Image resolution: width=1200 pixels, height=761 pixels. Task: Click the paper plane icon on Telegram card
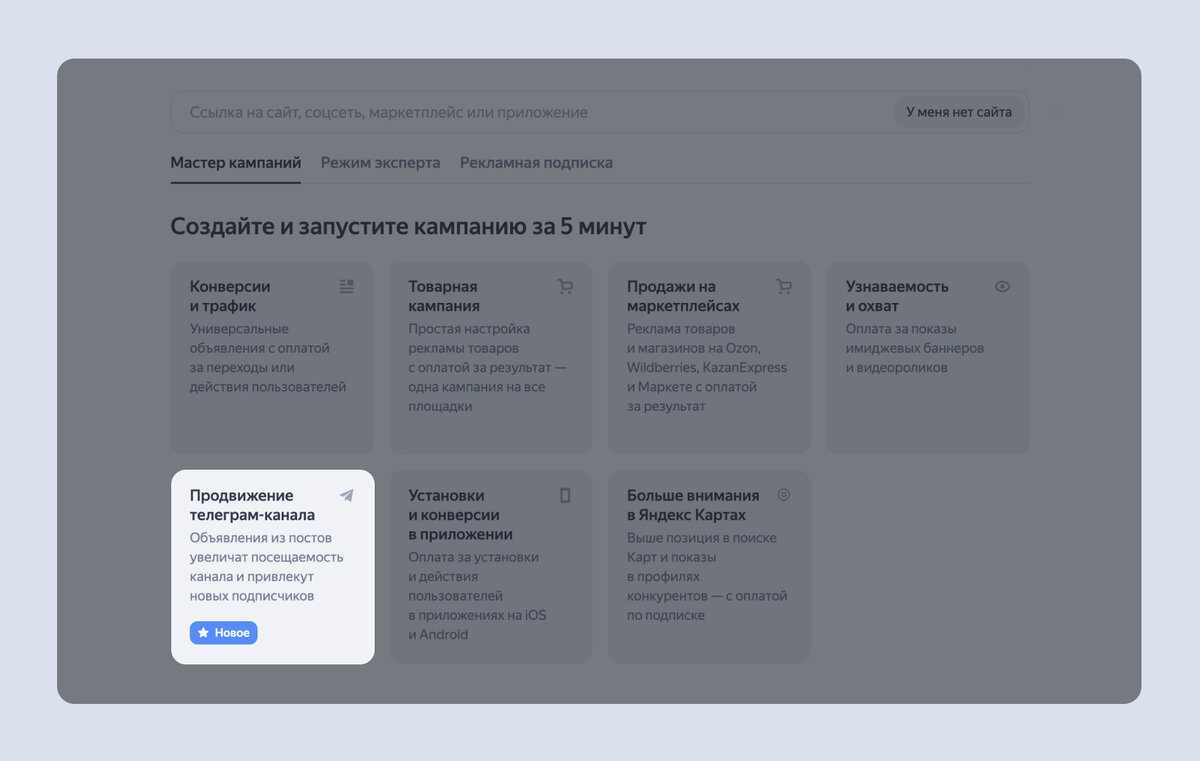click(x=346, y=495)
